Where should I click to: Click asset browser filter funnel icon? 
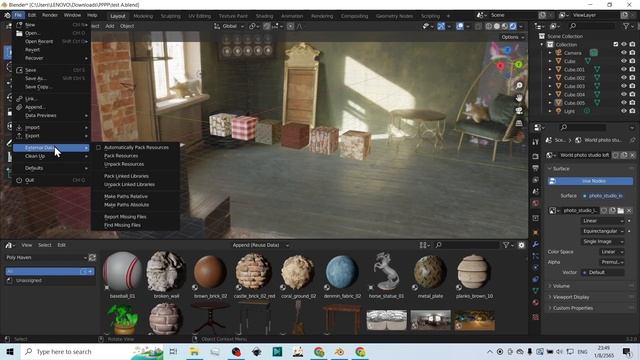(x=506, y=245)
